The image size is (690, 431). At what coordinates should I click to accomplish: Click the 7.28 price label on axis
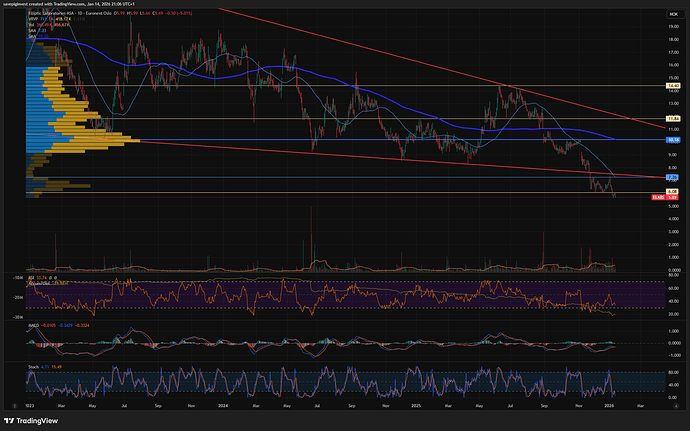pyautogui.click(x=673, y=177)
